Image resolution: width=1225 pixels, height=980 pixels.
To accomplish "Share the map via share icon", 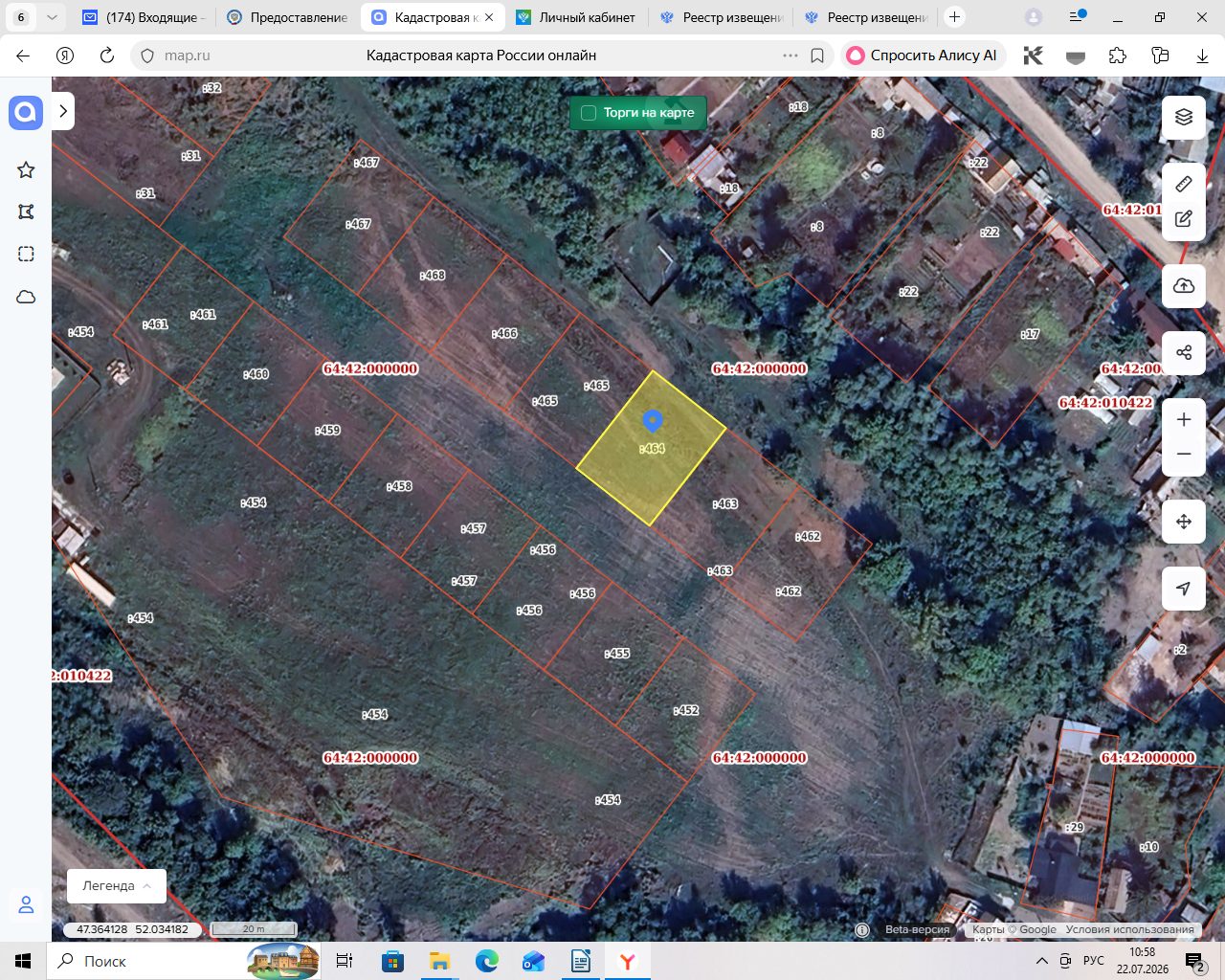I will tap(1184, 353).
